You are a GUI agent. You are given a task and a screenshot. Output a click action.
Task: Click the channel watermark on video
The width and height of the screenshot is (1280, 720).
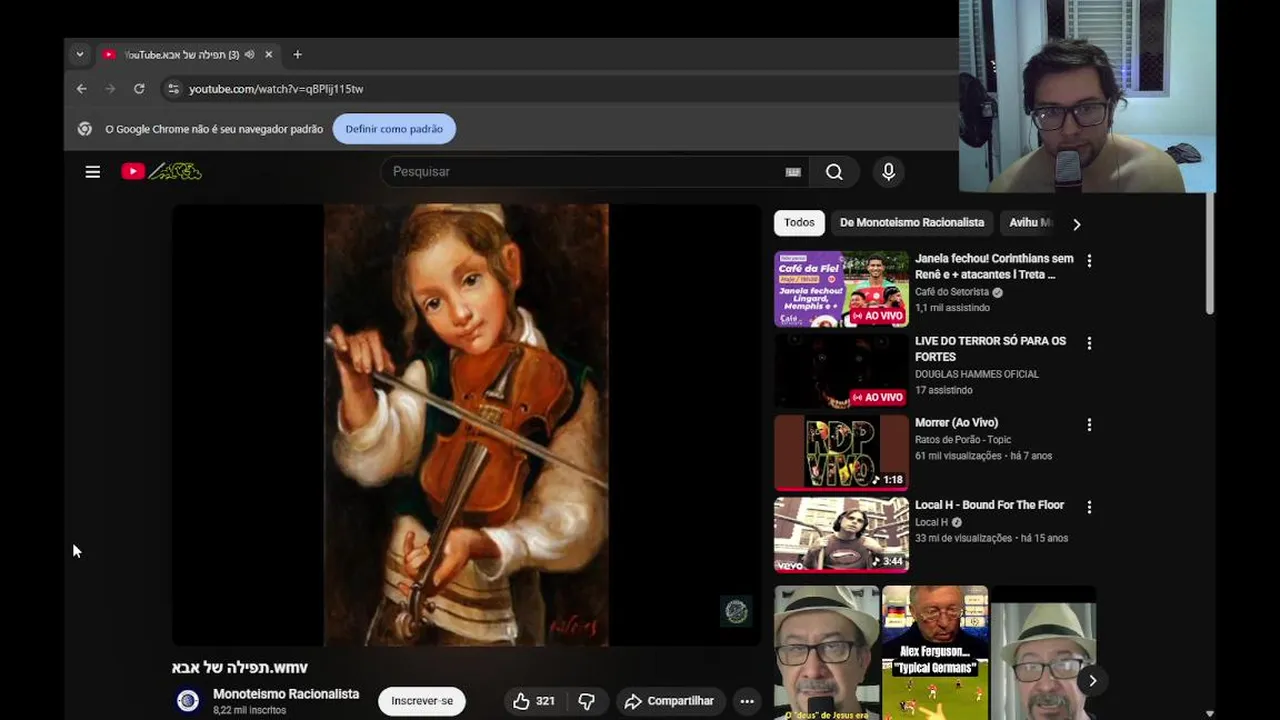[x=736, y=611]
